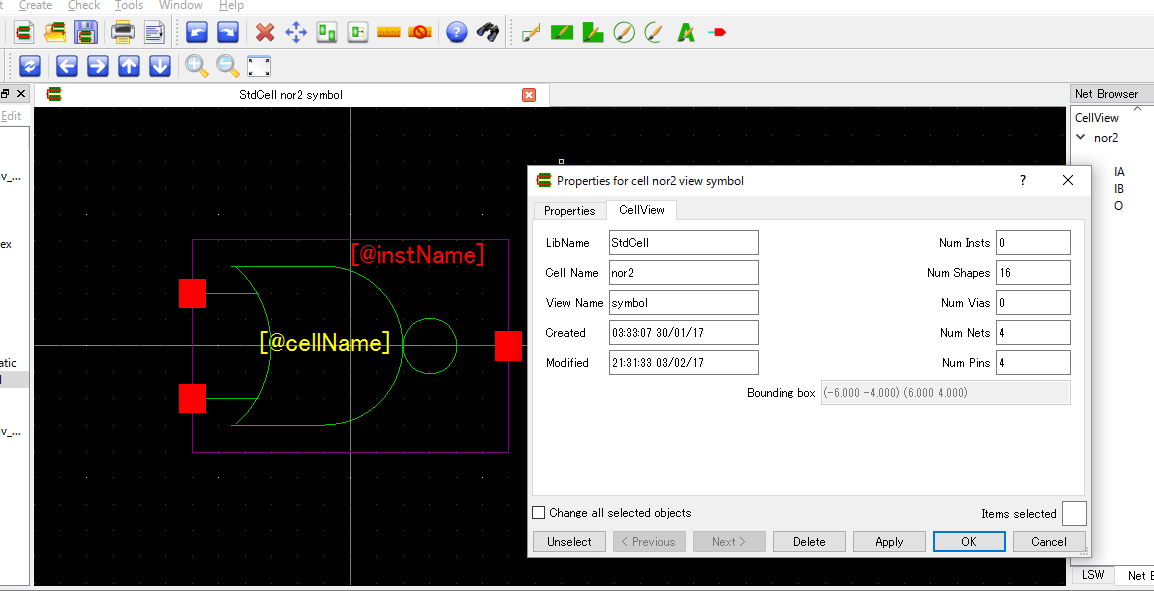1154x591 pixels.
Task: Select the Create label text tool
Action: pyautogui.click(x=686, y=32)
